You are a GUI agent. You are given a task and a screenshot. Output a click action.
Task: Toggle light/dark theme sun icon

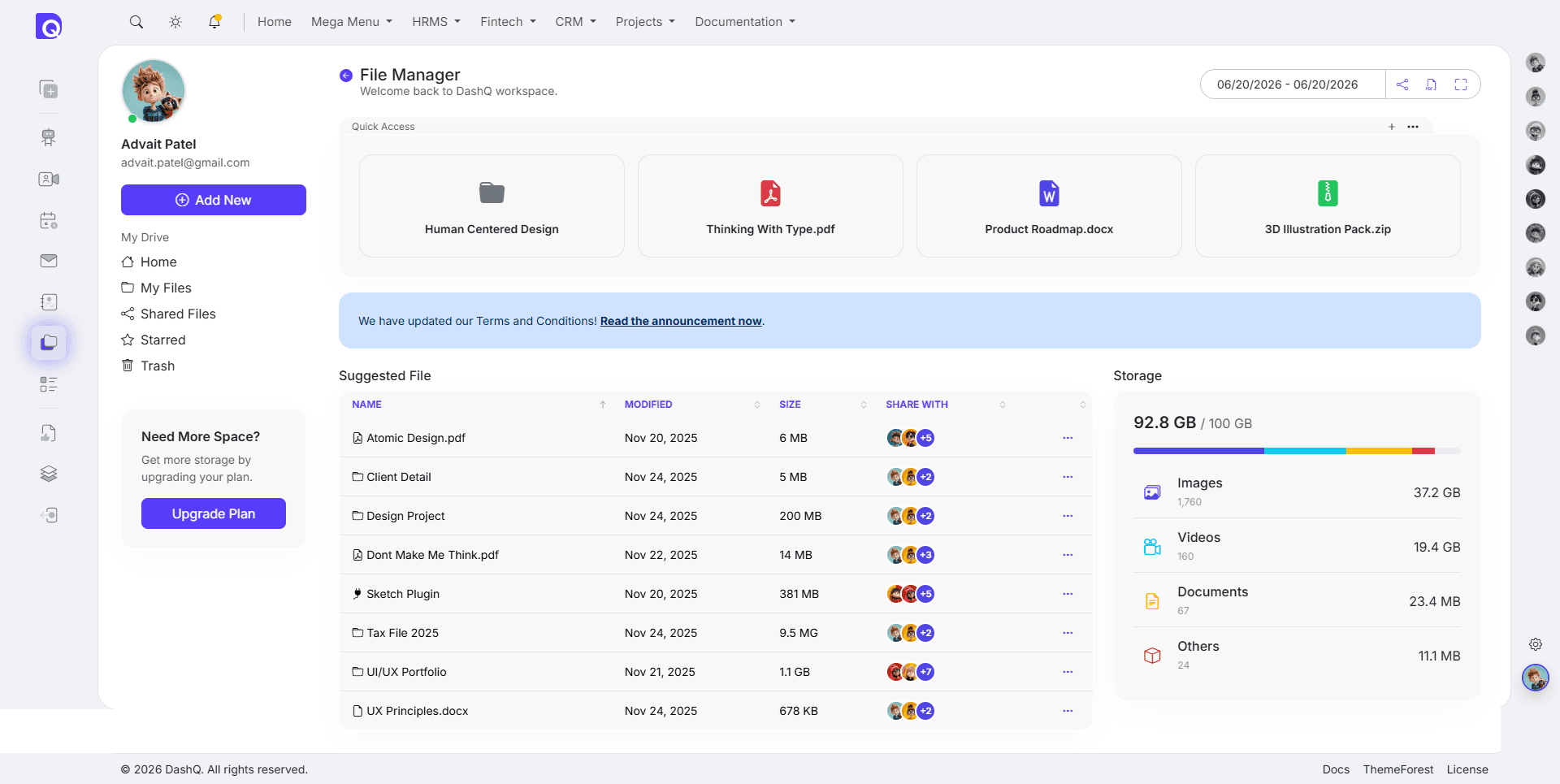(x=175, y=22)
